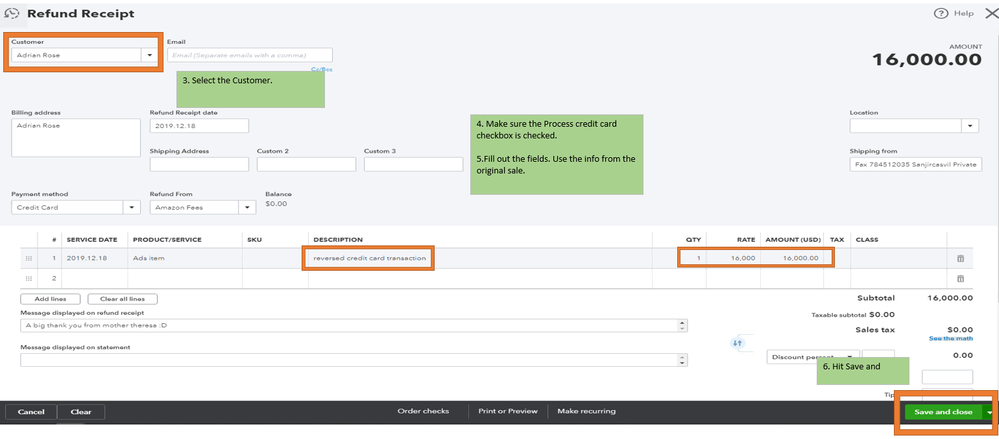Screen dimensions: 999x439
Task: Step the refund receipt message box arrows
Action: point(682,325)
